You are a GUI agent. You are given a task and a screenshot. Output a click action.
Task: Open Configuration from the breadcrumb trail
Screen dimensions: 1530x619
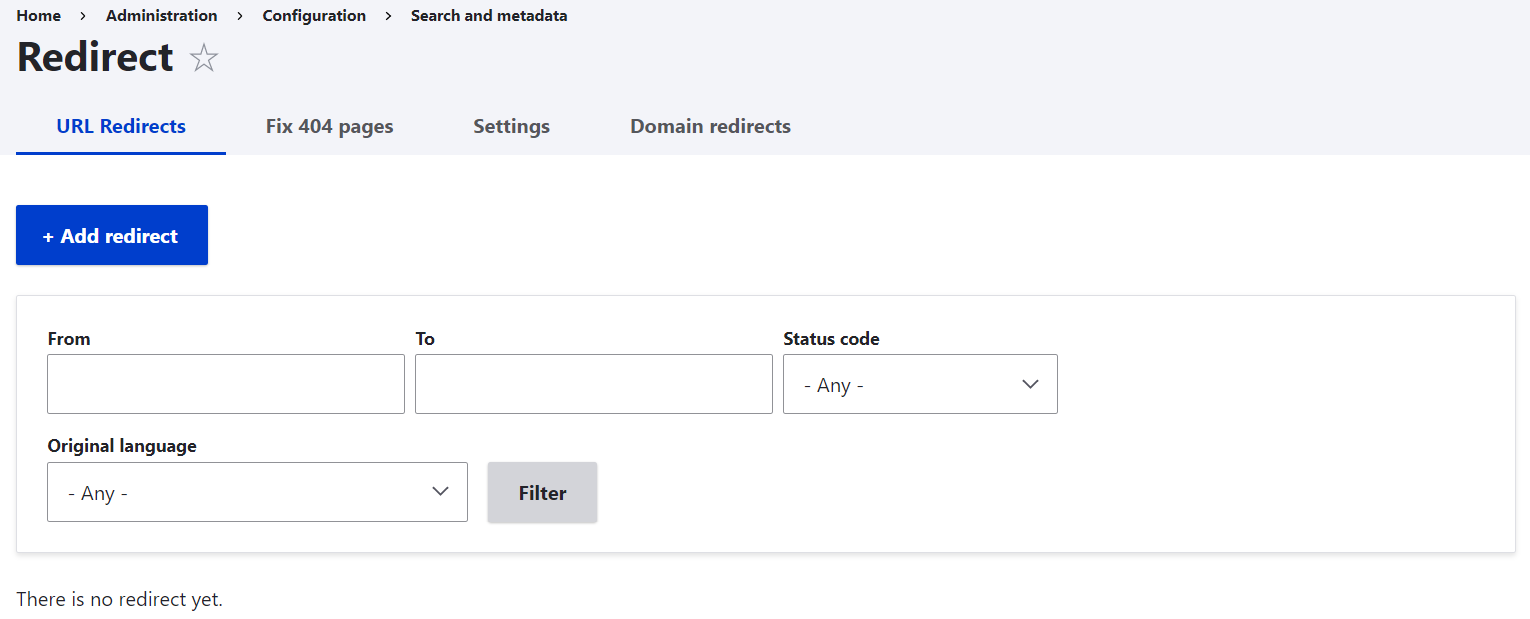tap(314, 15)
